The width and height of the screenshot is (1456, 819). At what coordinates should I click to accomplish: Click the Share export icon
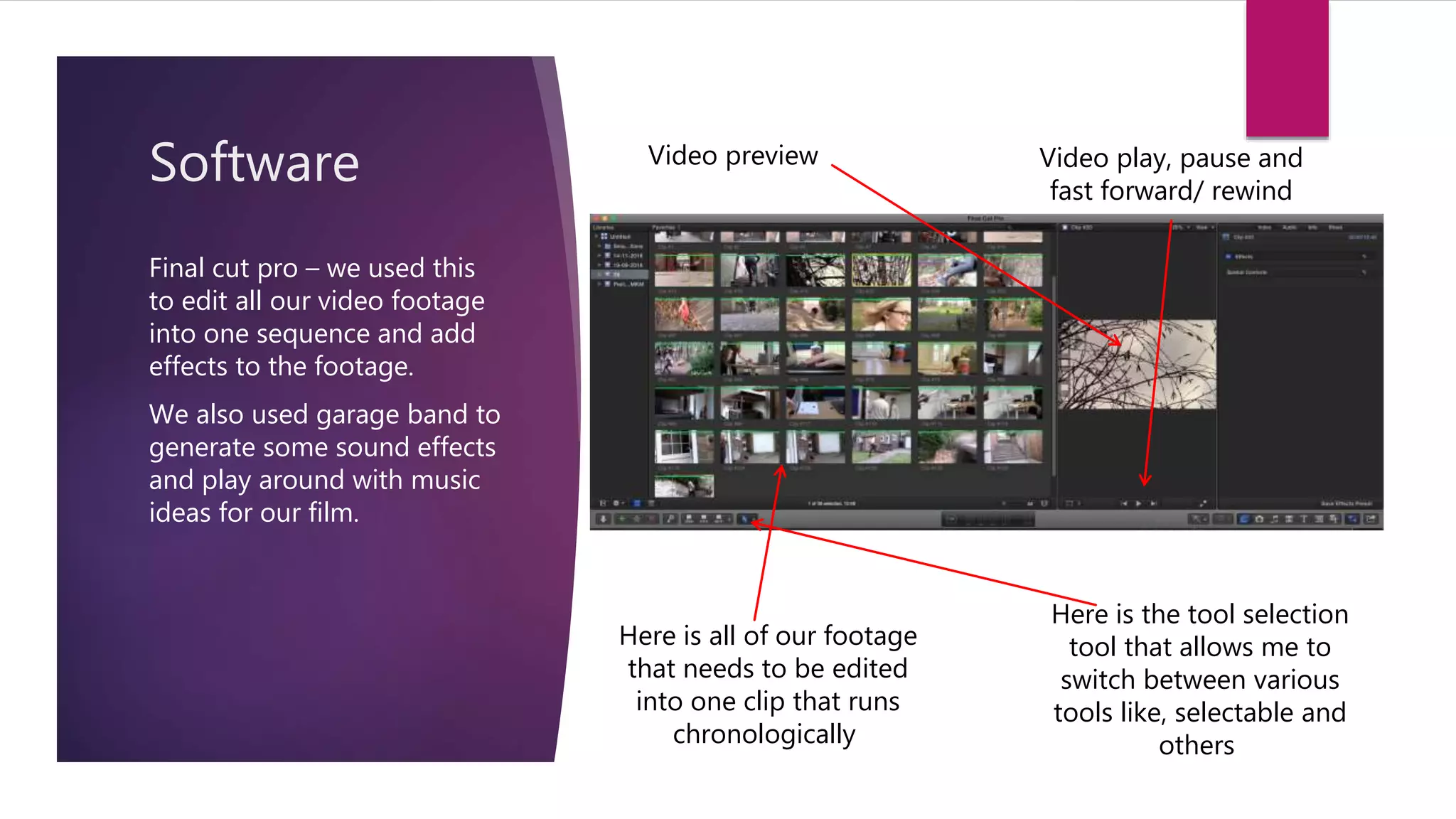1371,519
